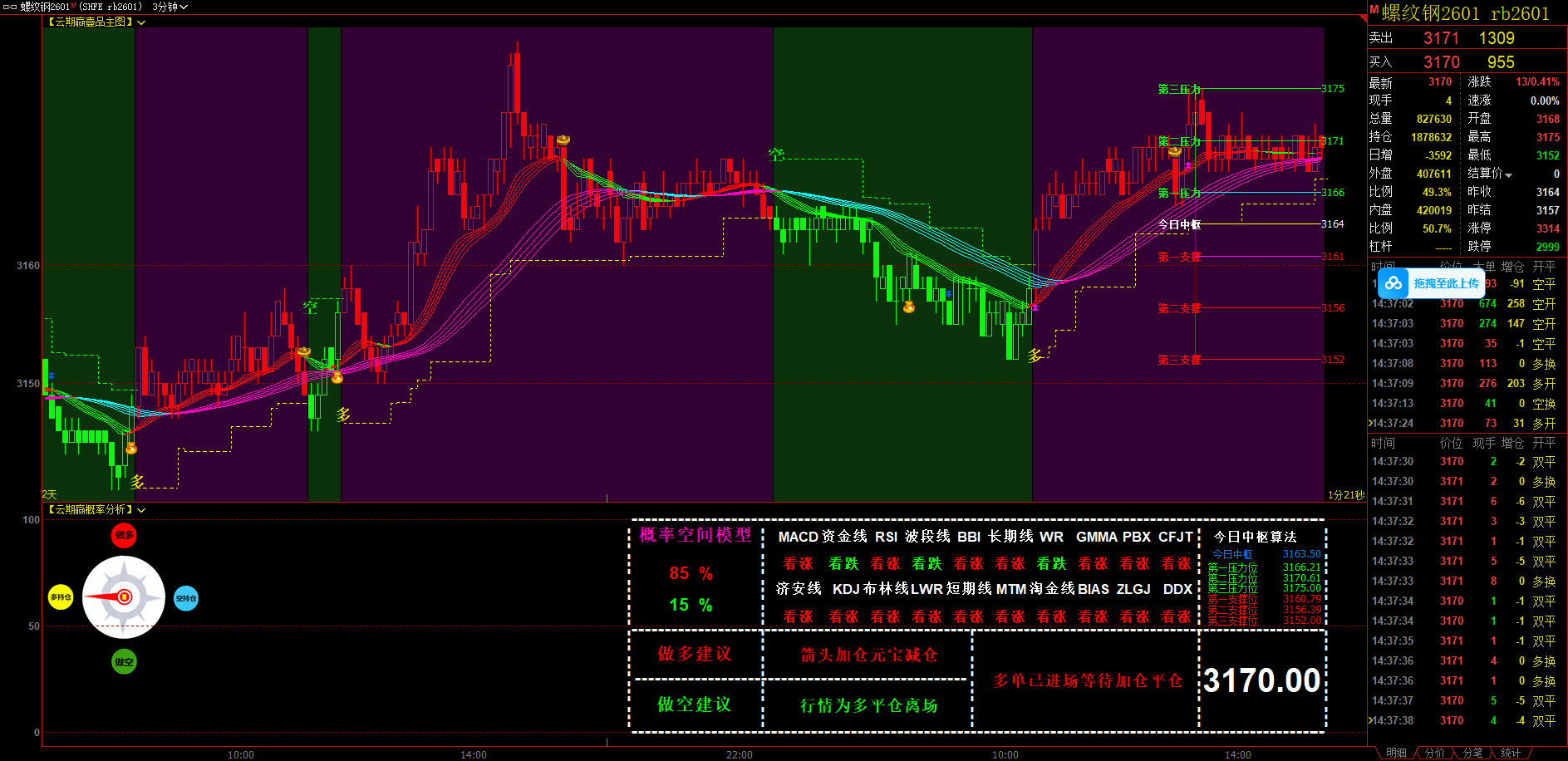Click the 15 % probability value
Screen dimensions: 1568x761
point(691,605)
